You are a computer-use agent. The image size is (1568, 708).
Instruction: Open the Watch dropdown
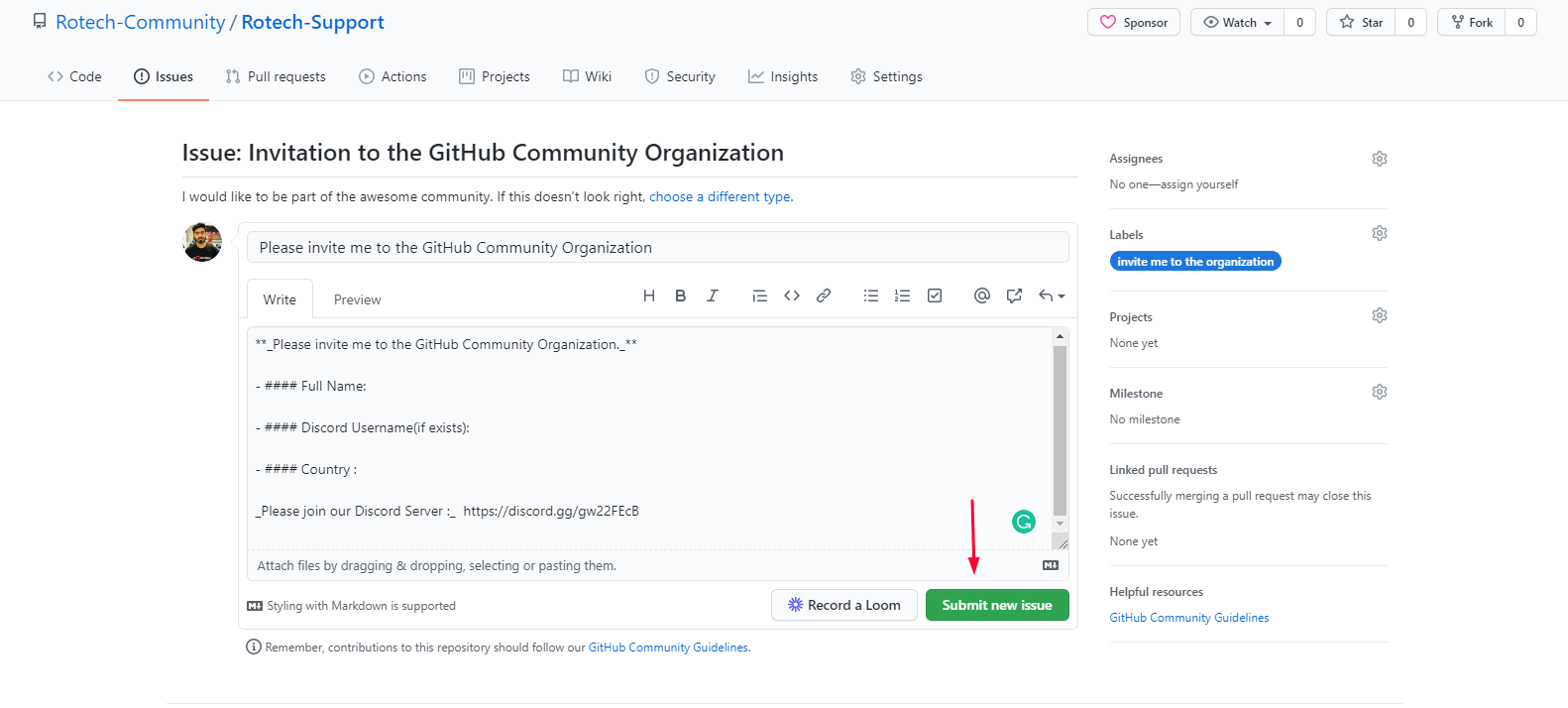[1238, 22]
